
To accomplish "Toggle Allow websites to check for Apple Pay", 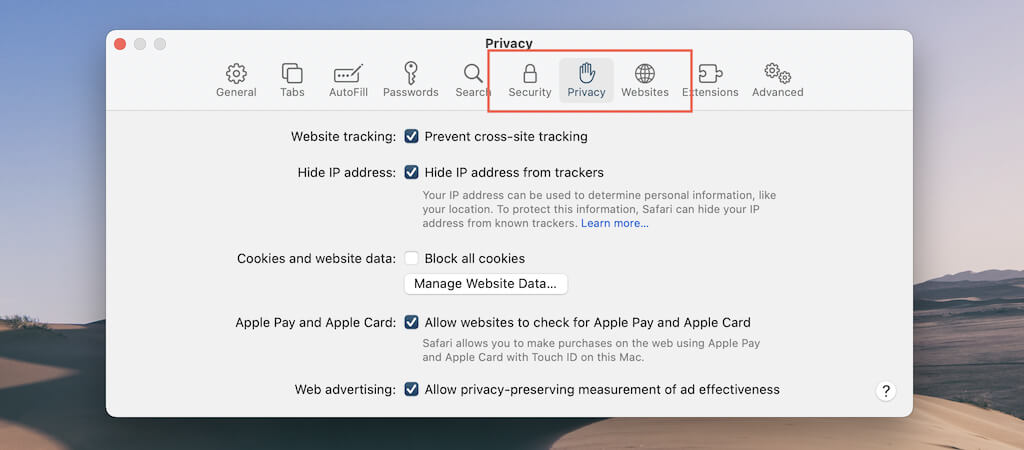I will (x=411, y=322).
